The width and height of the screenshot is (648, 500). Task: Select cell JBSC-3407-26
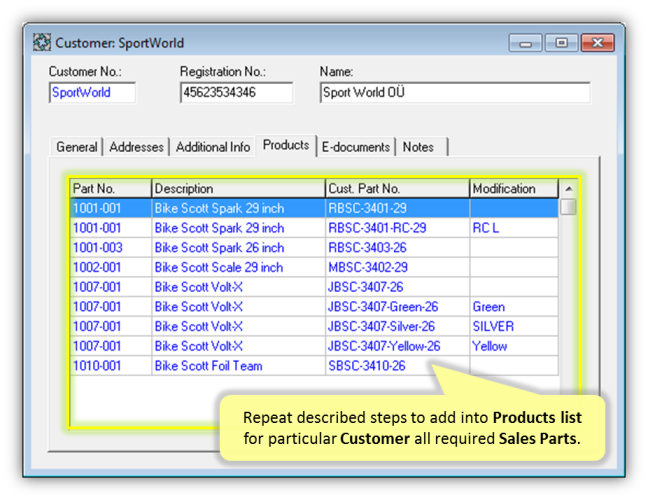tap(398, 287)
